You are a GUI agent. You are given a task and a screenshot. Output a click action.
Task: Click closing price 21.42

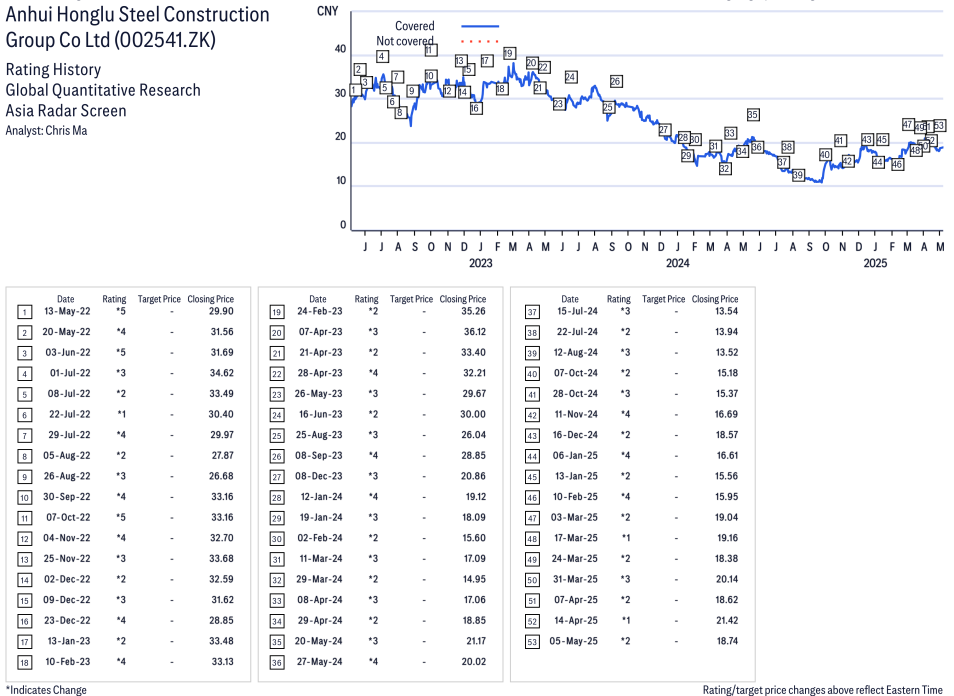[727, 621]
